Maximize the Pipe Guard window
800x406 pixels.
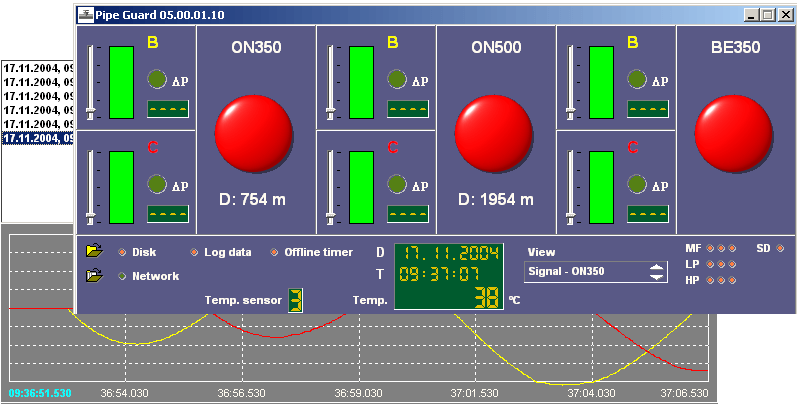[767, 15]
